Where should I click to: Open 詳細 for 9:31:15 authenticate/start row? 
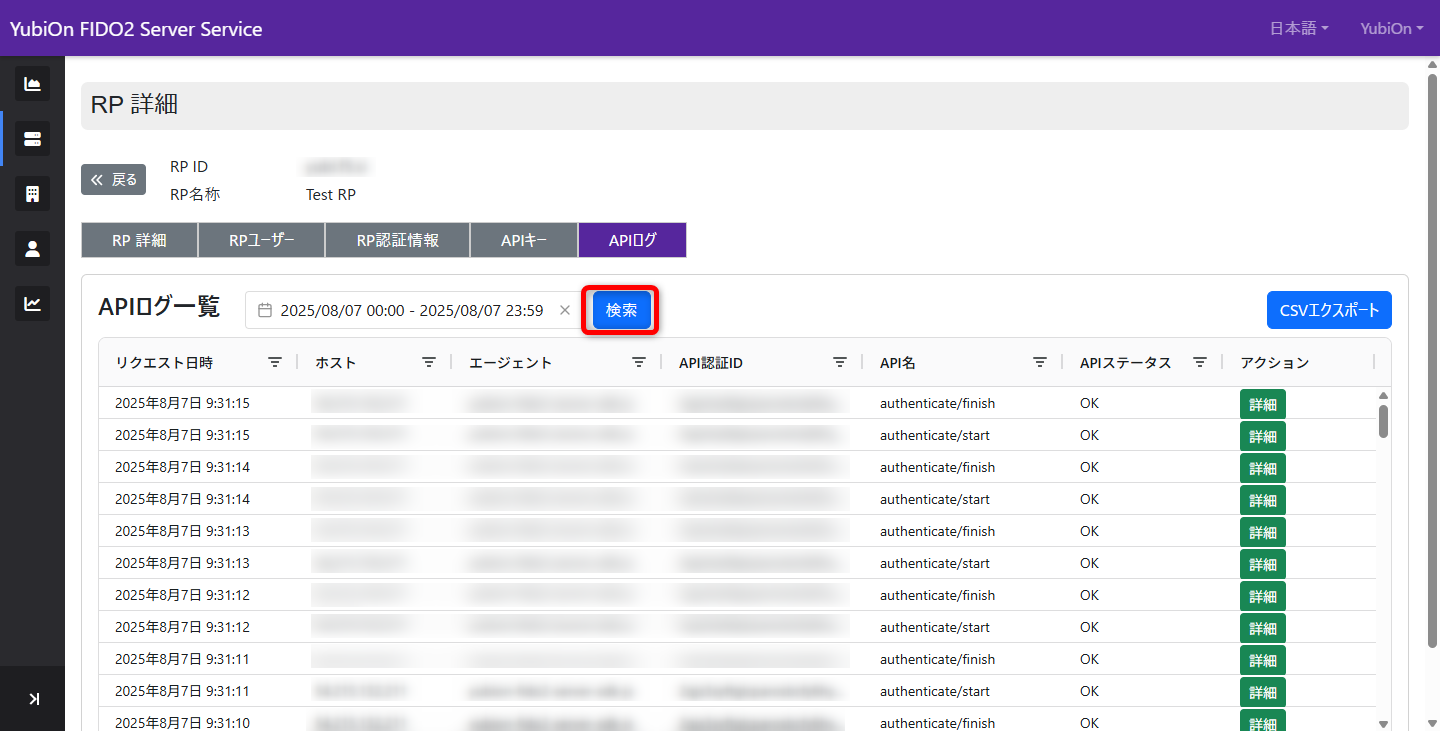pyautogui.click(x=1263, y=437)
